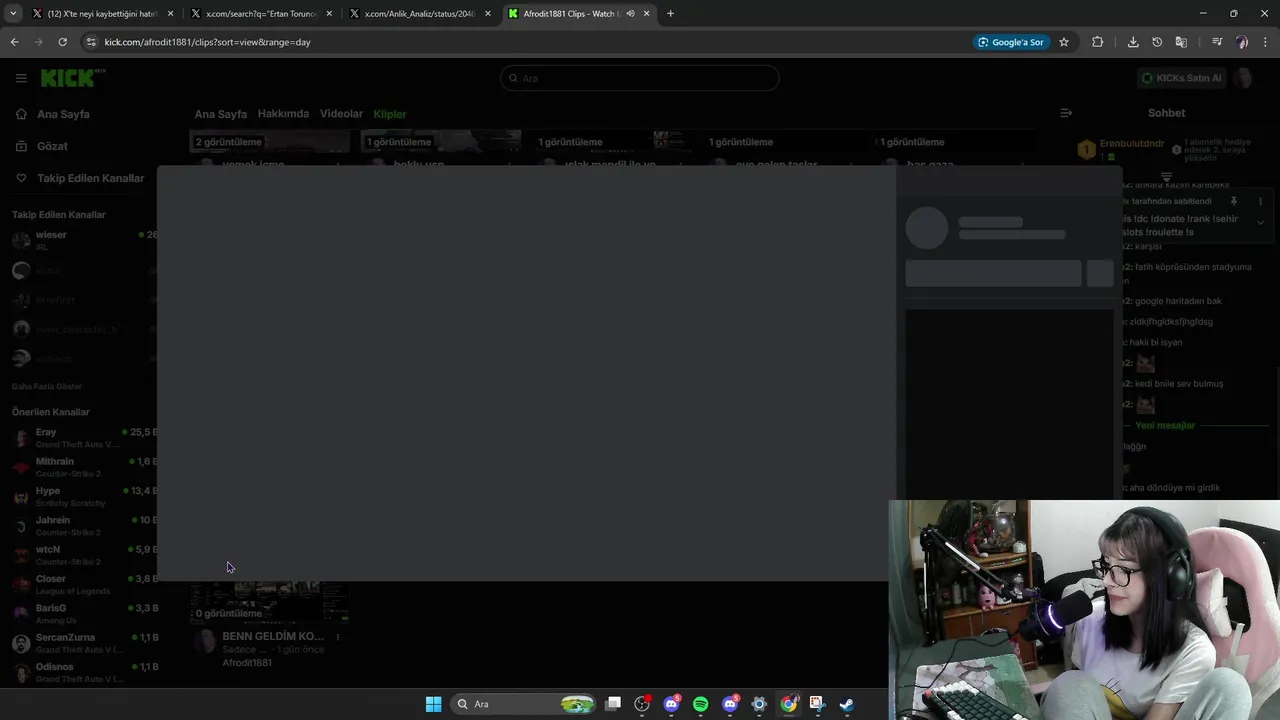Bookmark this page with the star

point(1064,42)
